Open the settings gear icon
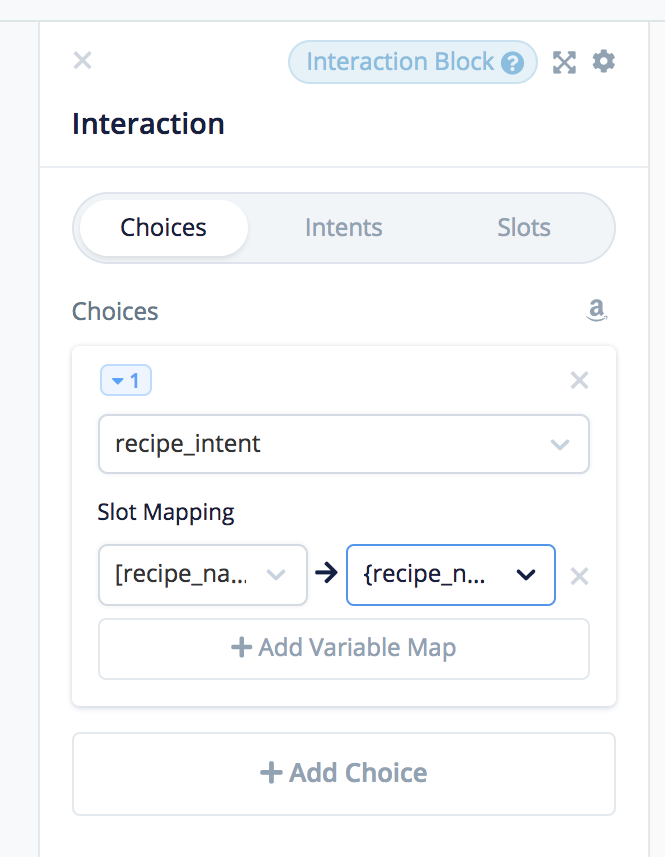The height and width of the screenshot is (857, 665). (x=603, y=61)
